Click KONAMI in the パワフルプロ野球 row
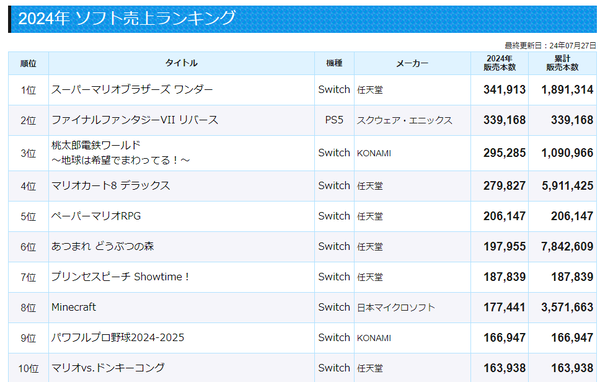 point(374,338)
